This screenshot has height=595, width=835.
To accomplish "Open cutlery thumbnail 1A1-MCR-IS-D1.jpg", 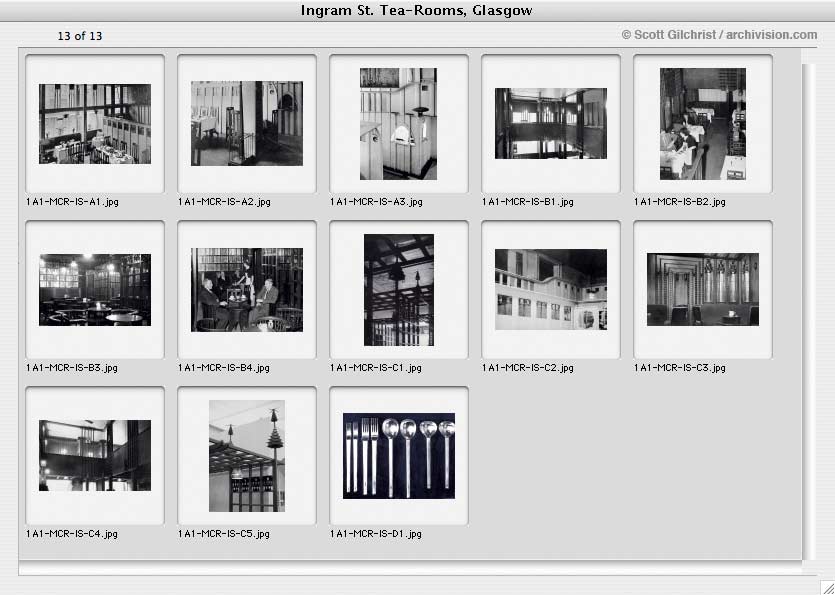I will 399,456.
